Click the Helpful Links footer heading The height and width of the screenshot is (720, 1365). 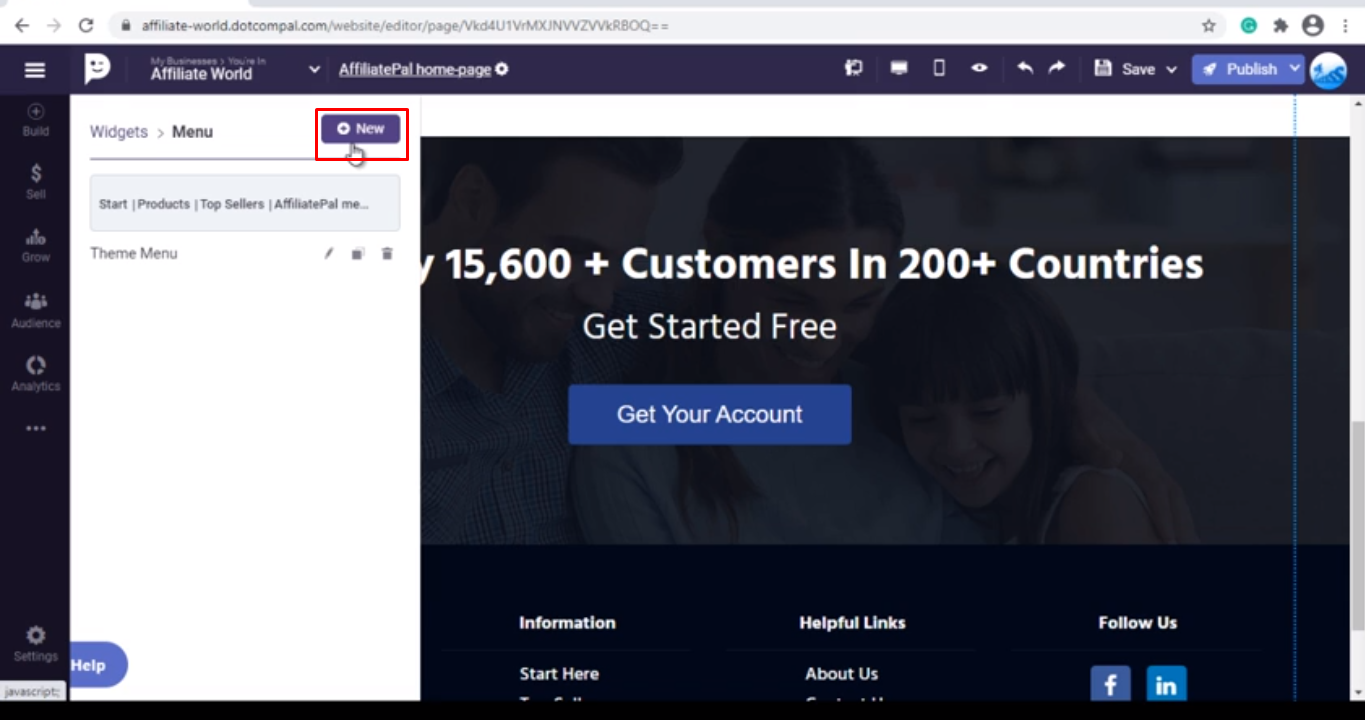pyautogui.click(x=852, y=622)
